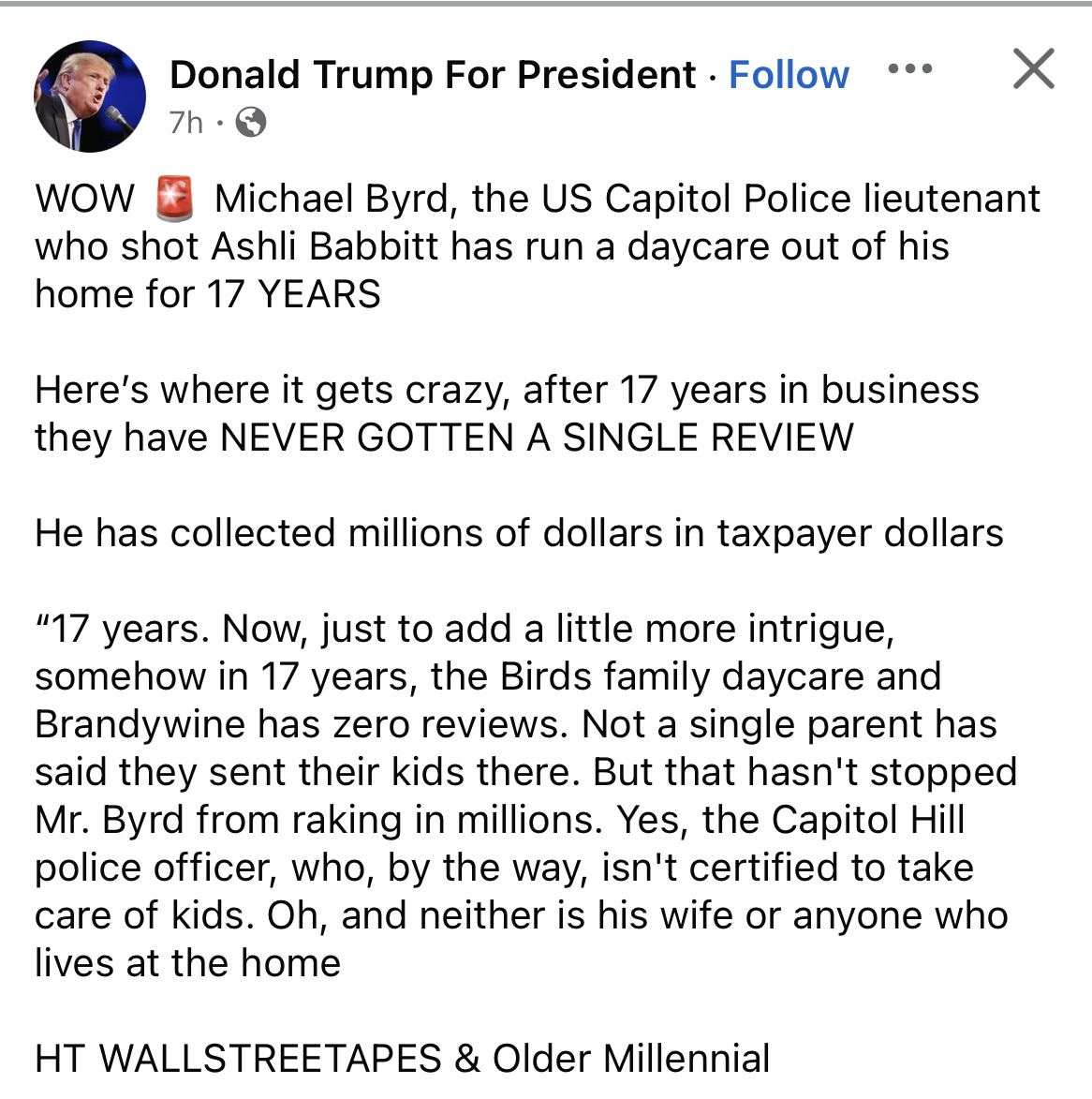Click "lives at the home" closing line

(187, 963)
